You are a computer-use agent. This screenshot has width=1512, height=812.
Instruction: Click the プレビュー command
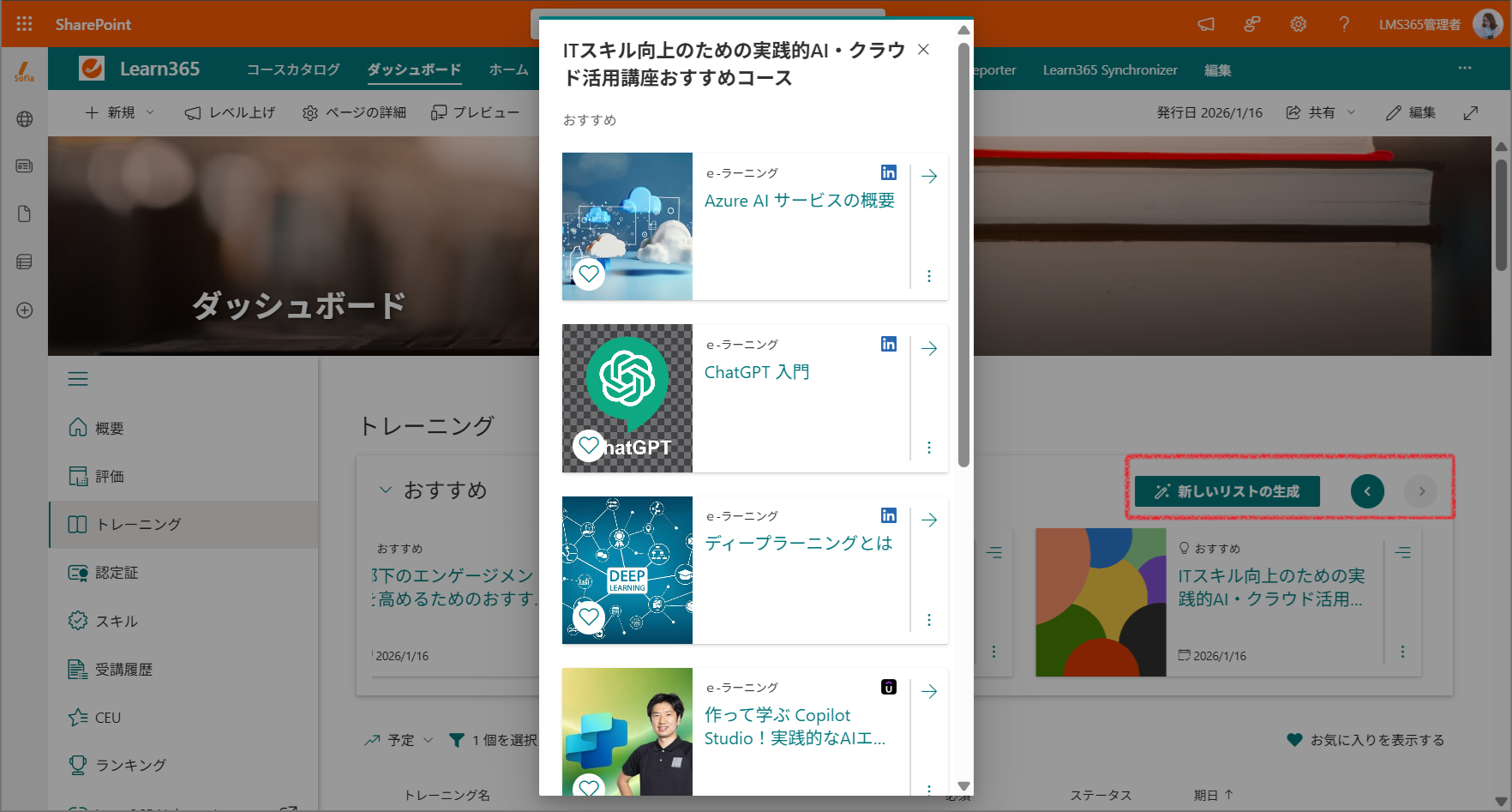(x=475, y=112)
